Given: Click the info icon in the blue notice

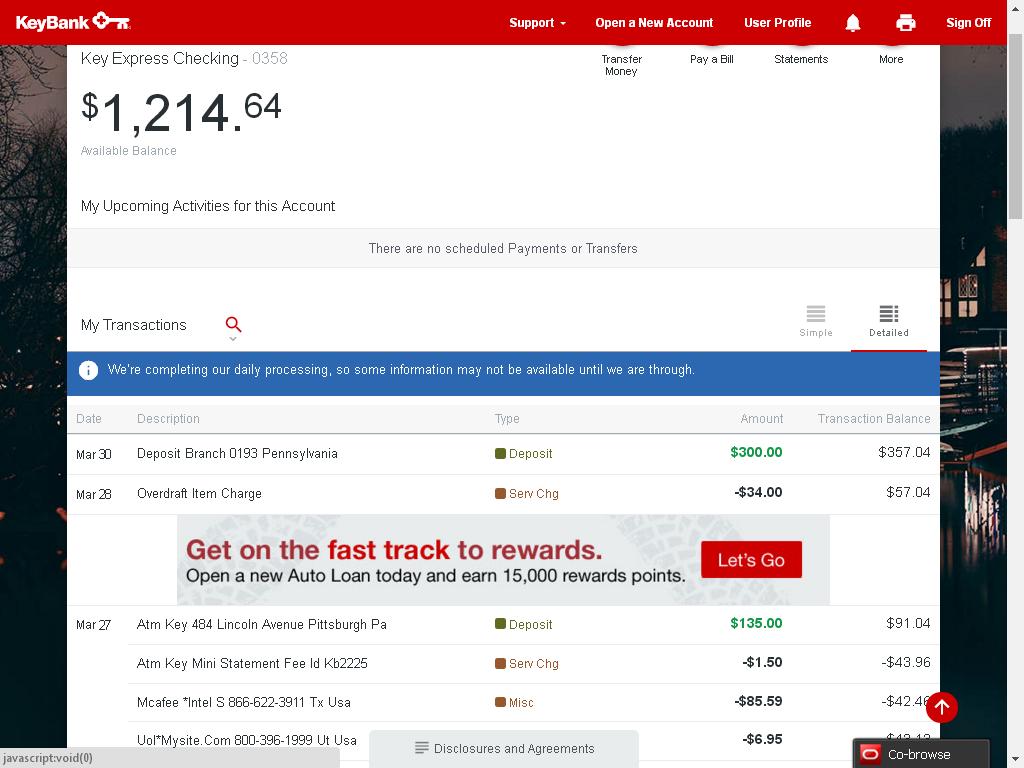Looking at the screenshot, I should [88, 370].
